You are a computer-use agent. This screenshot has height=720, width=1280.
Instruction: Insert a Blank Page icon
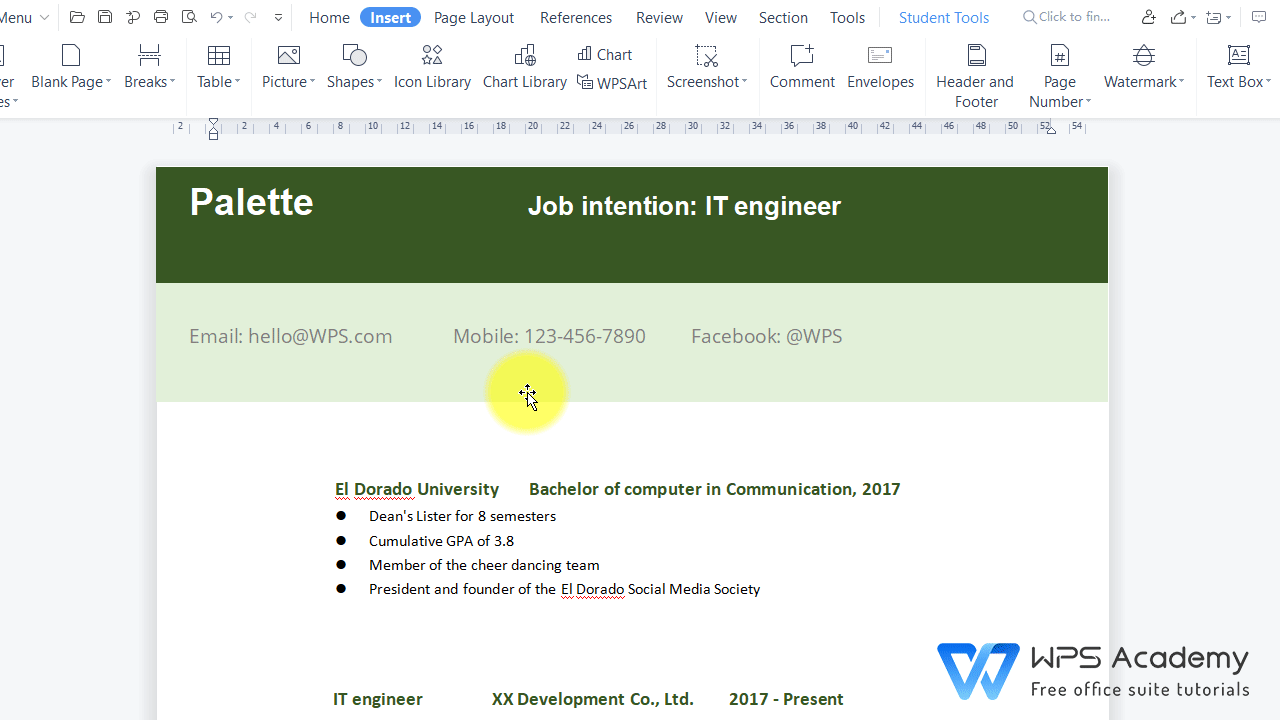point(71,55)
